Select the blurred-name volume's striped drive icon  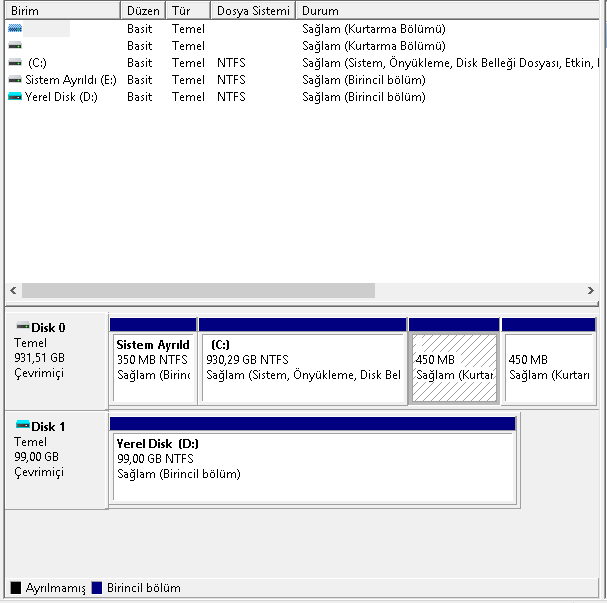click(x=15, y=29)
